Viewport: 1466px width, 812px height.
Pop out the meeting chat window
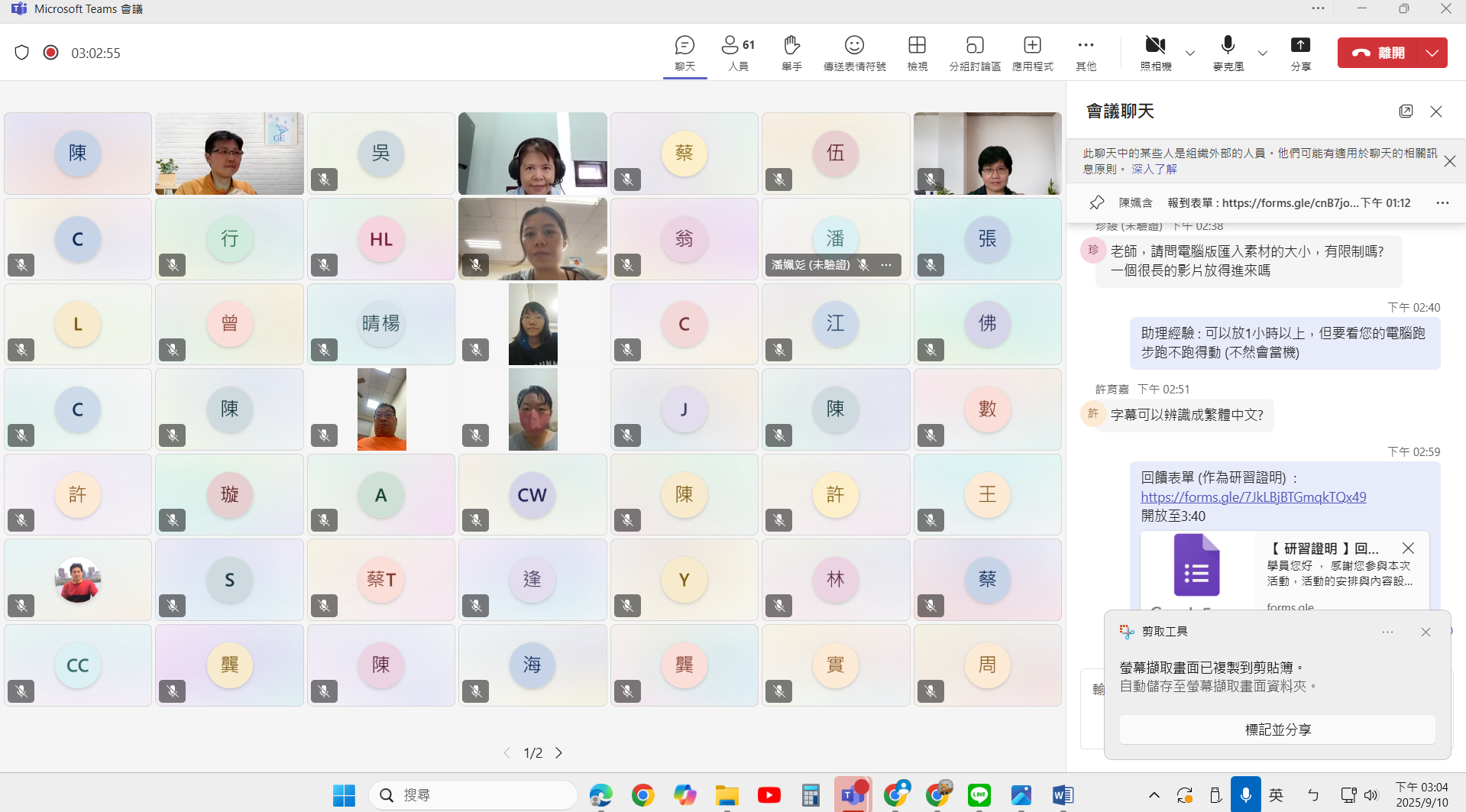click(1406, 112)
